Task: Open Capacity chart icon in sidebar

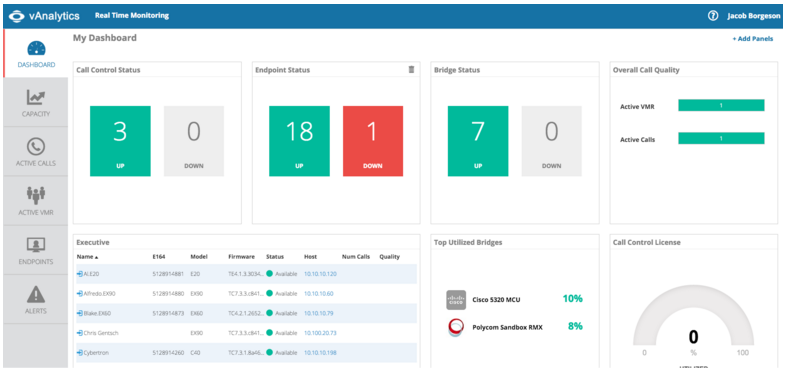Action: tap(36, 98)
